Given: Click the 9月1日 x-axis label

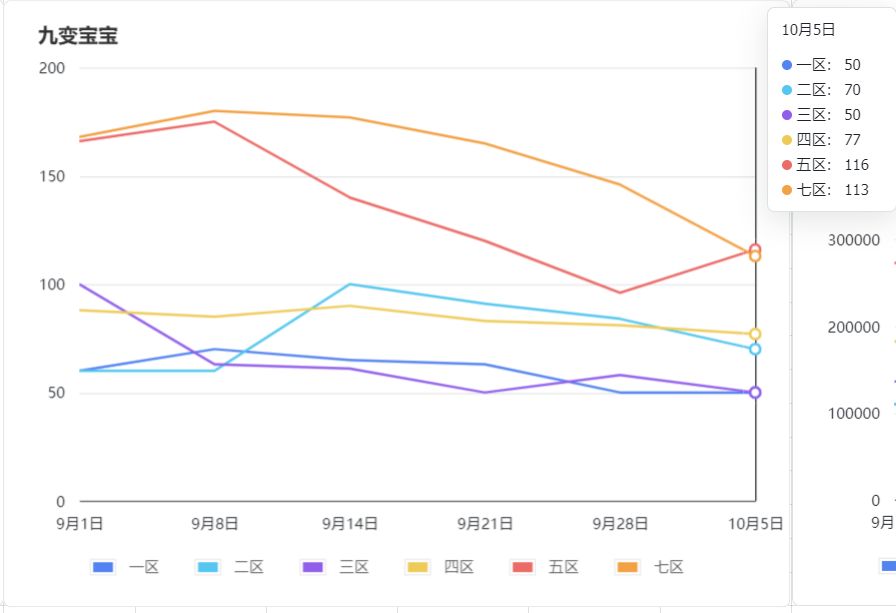Looking at the screenshot, I should (x=79, y=523).
